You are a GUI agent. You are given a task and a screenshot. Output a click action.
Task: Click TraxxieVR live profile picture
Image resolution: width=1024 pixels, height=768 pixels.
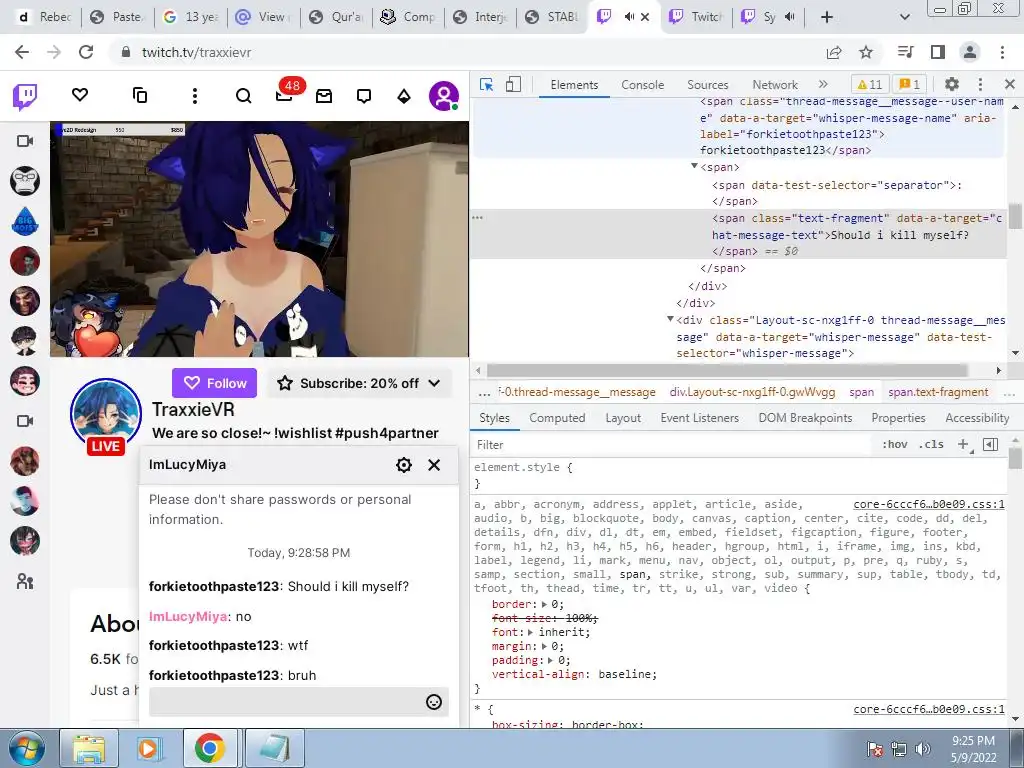(x=106, y=414)
